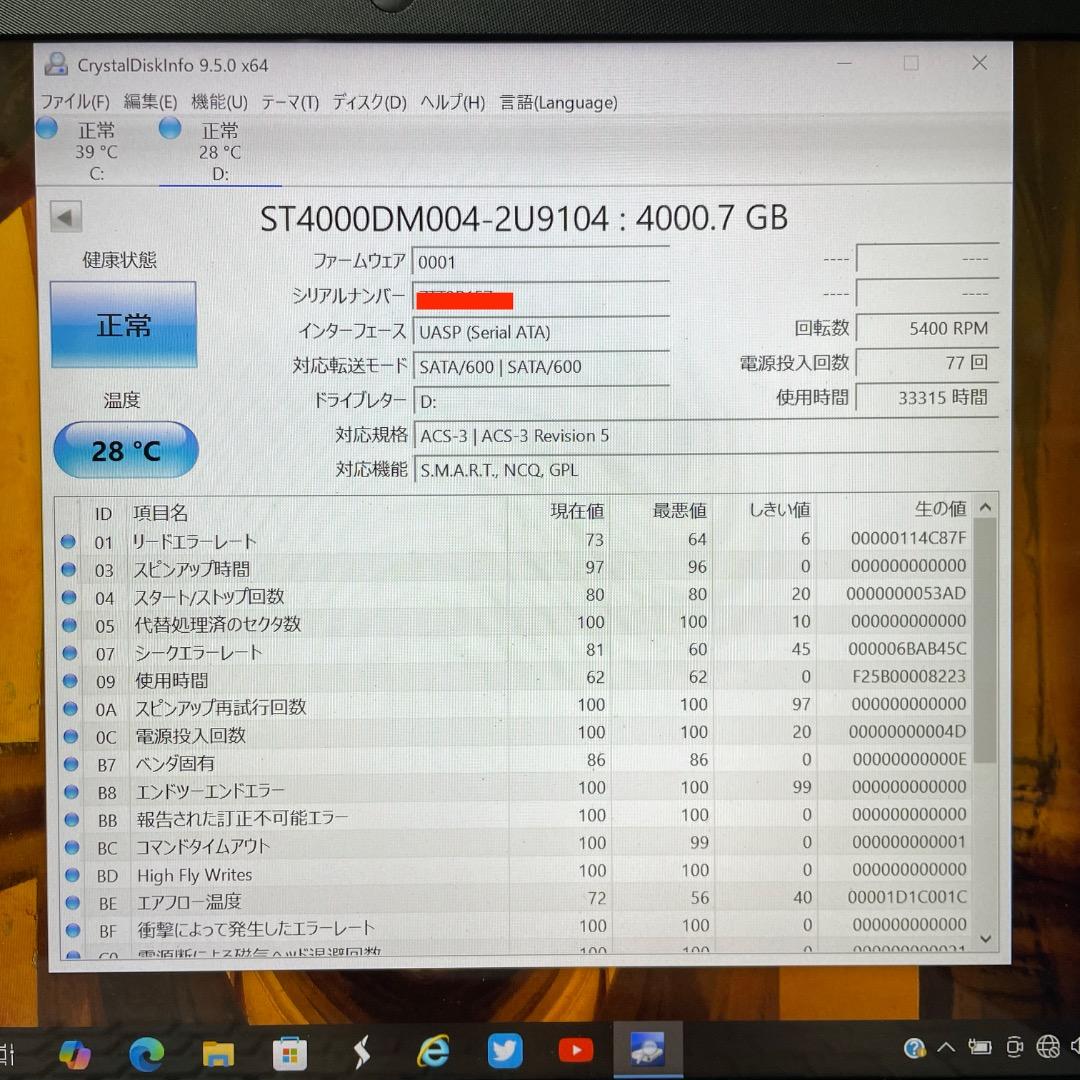Click the 最悪値 column header
The height and width of the screenshot is (1080, 1080).
tap(679, 510)
